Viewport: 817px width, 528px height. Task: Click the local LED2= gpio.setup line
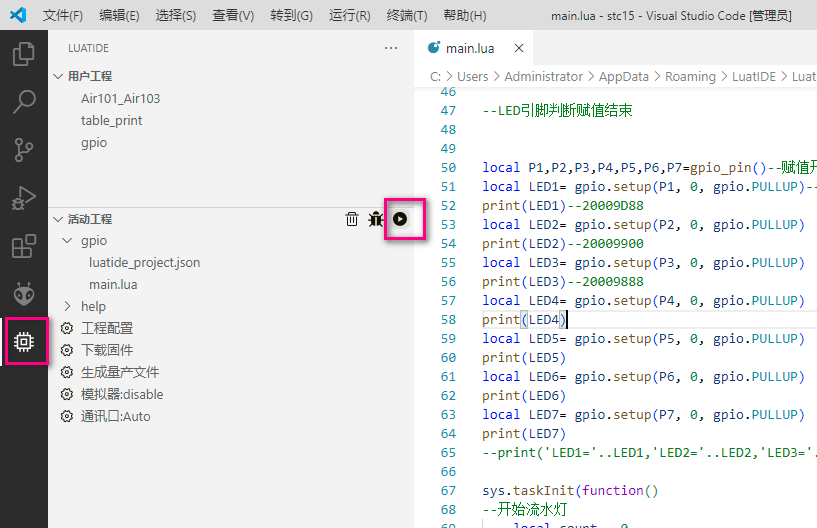643,225
